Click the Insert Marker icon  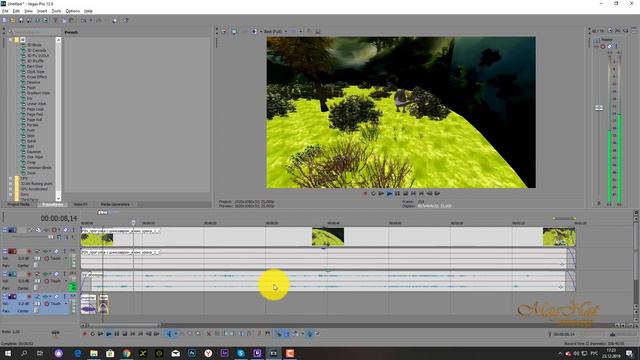pyautogui.click(x=259, y=334)
